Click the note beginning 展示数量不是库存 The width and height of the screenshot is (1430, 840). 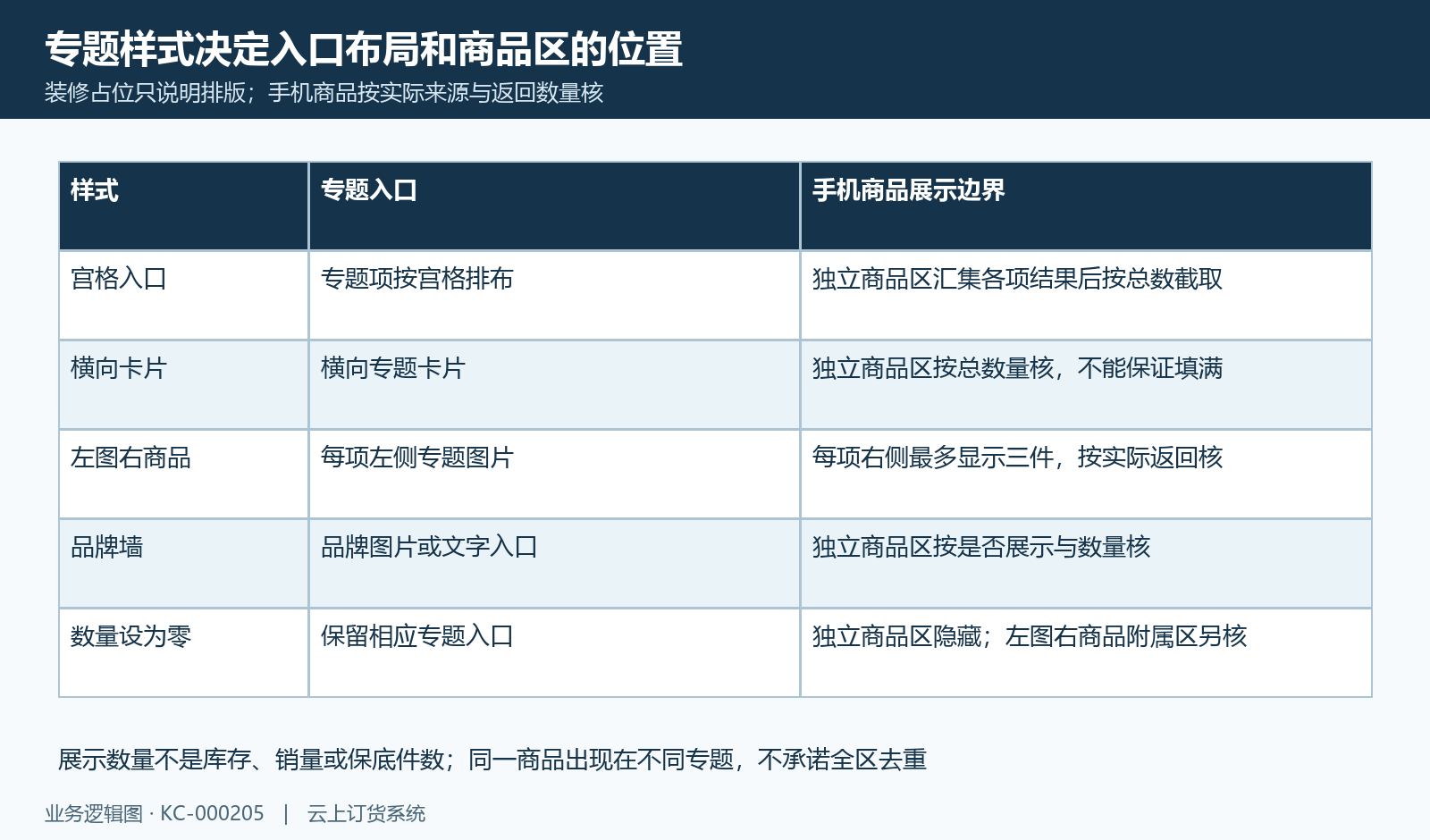[x=492, y=760]
